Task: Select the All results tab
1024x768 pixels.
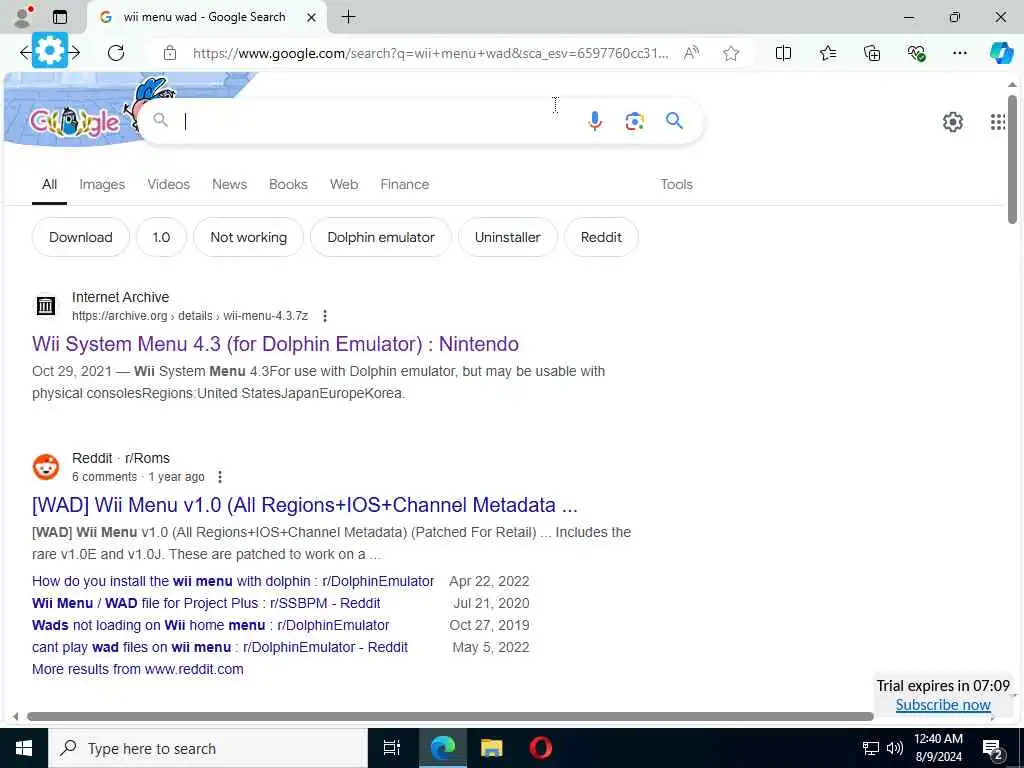Action: pos(50,184)
